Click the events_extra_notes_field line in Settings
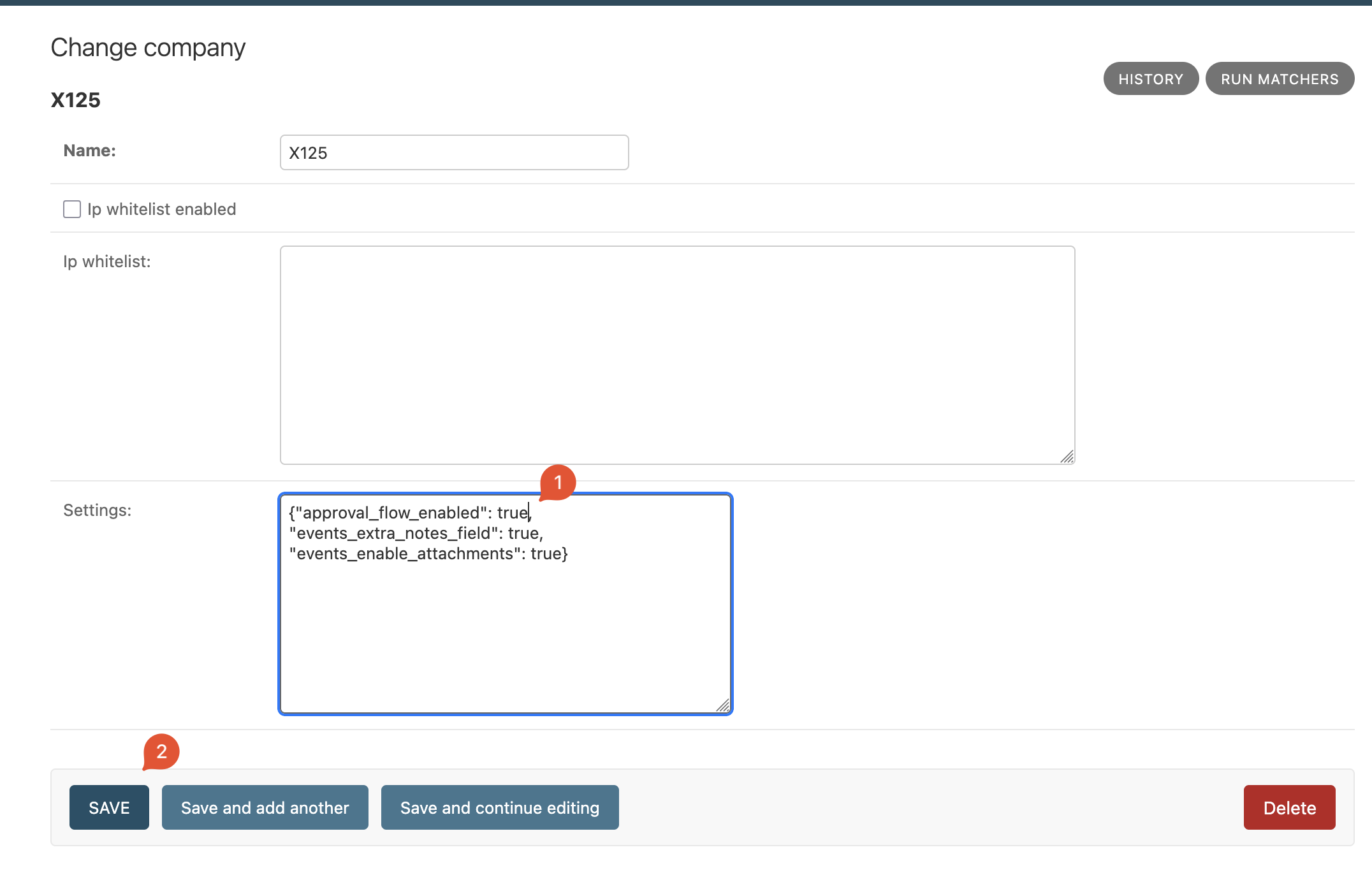1372x889 pixels. point(416,533)
